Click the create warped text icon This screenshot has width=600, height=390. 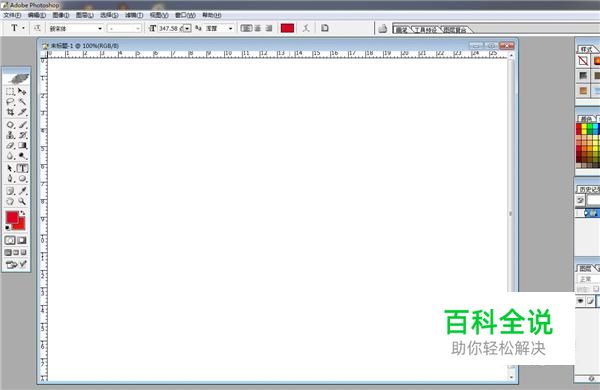tap(306, 28)
